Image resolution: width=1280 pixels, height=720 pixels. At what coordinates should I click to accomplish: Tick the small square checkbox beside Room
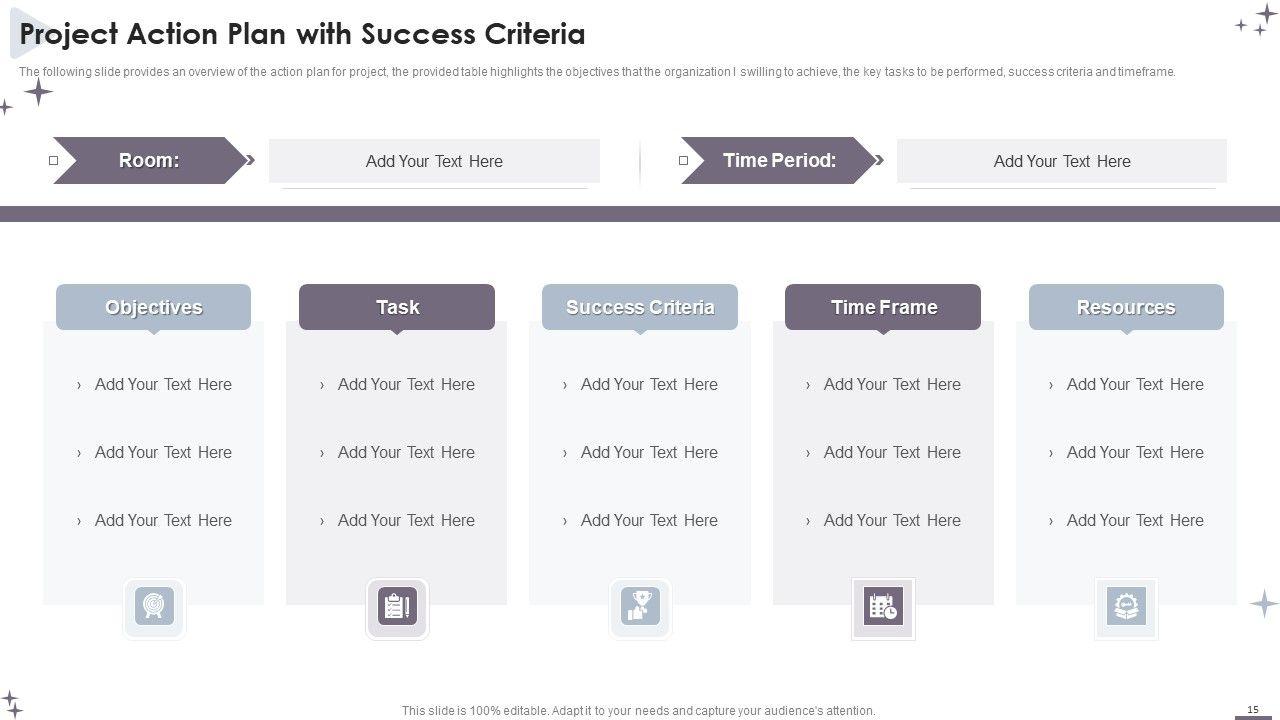pos(54,160)
